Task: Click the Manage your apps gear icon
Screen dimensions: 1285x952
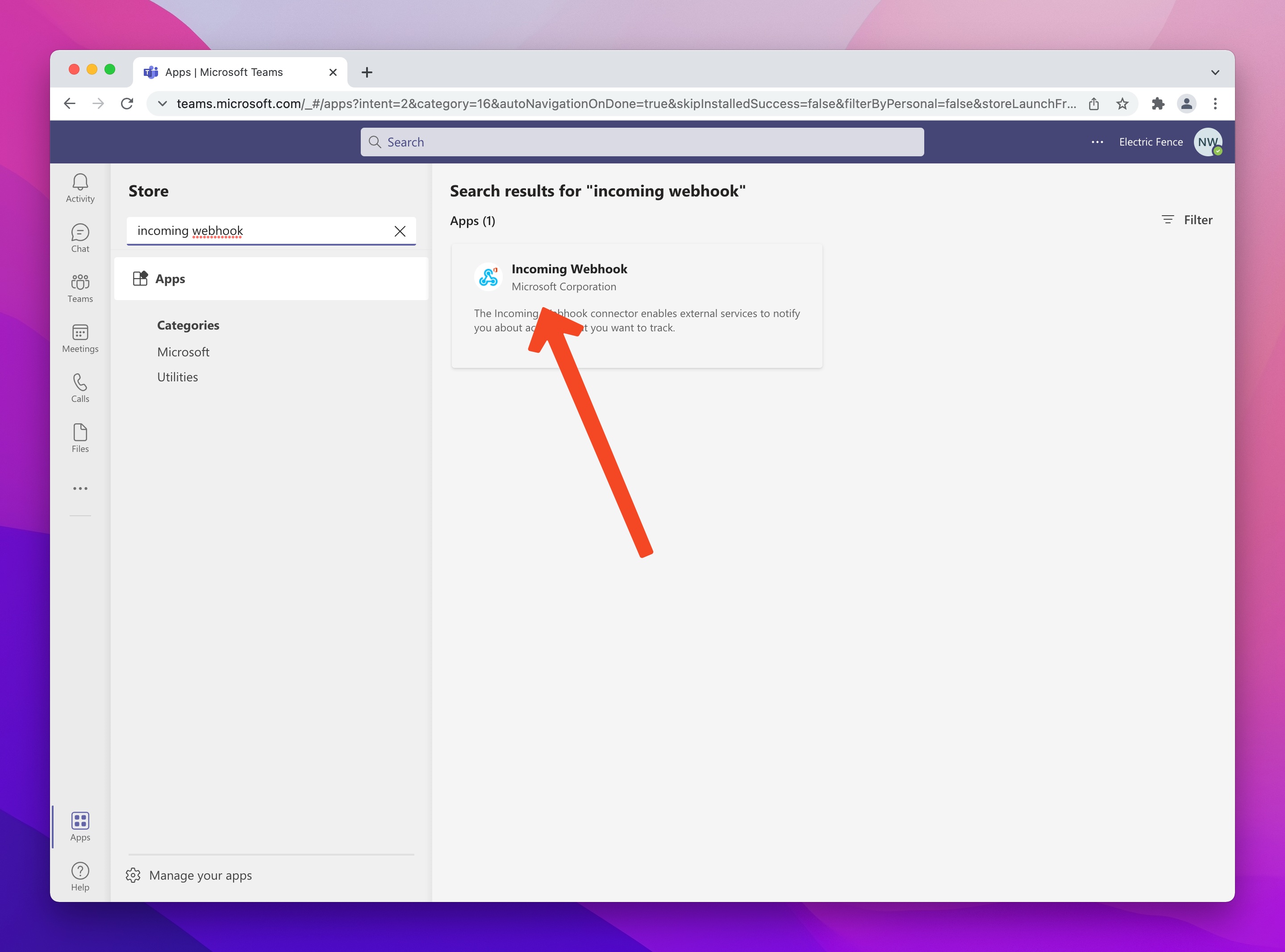Action: (x=133, y=875)
